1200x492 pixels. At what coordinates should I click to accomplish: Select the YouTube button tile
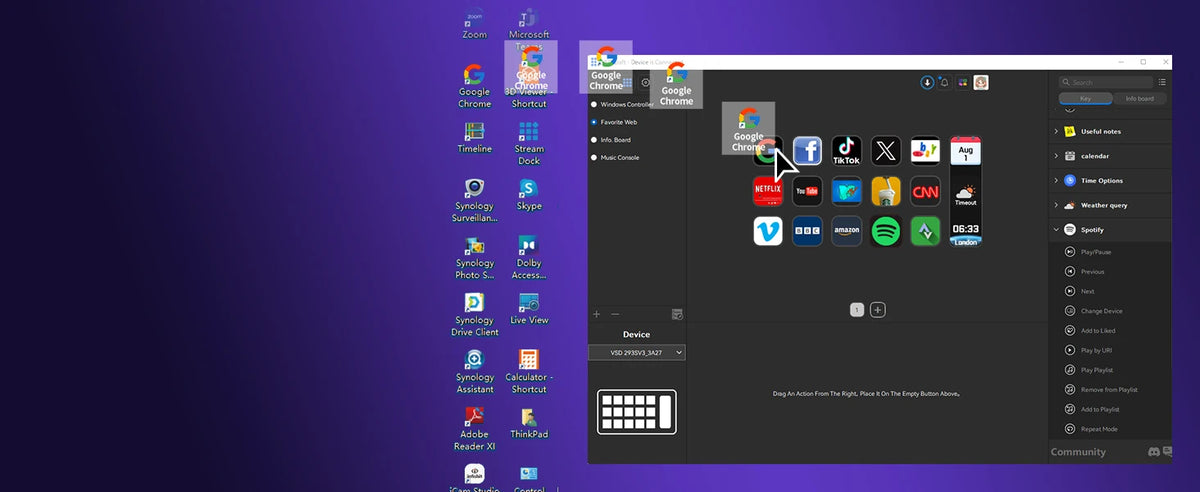point(807,191)
